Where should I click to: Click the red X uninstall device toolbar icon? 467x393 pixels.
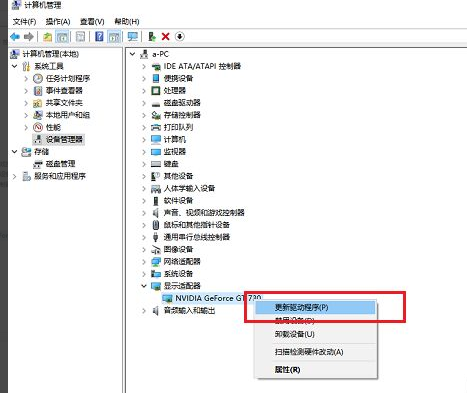pos(165,37)
